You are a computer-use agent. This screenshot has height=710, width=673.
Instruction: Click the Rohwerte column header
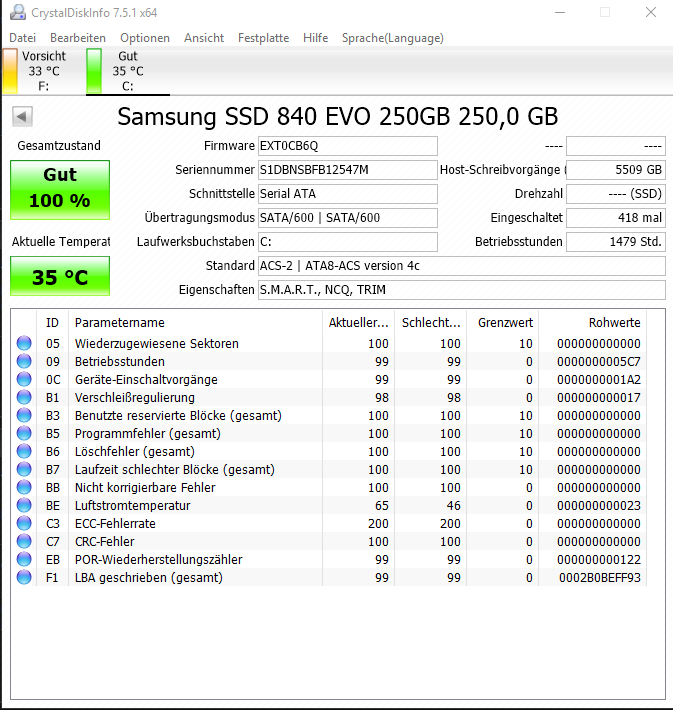coord(592,322)
